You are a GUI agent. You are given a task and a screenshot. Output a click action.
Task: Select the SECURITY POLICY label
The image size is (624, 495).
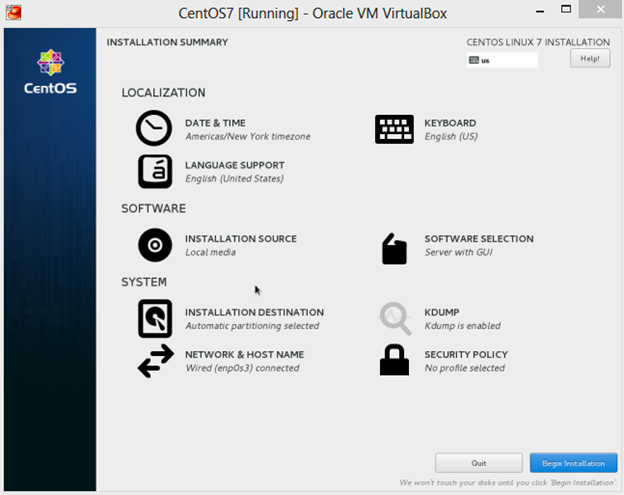(466, 355)
